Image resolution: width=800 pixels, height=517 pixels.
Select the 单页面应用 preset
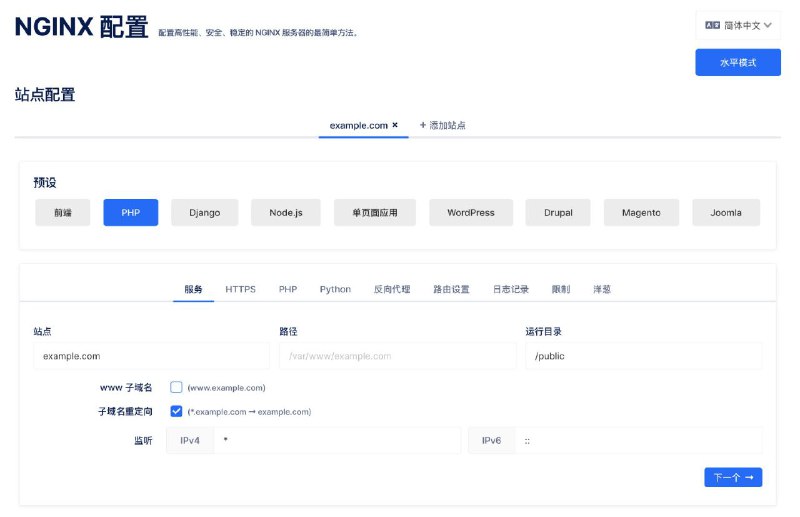374,213
